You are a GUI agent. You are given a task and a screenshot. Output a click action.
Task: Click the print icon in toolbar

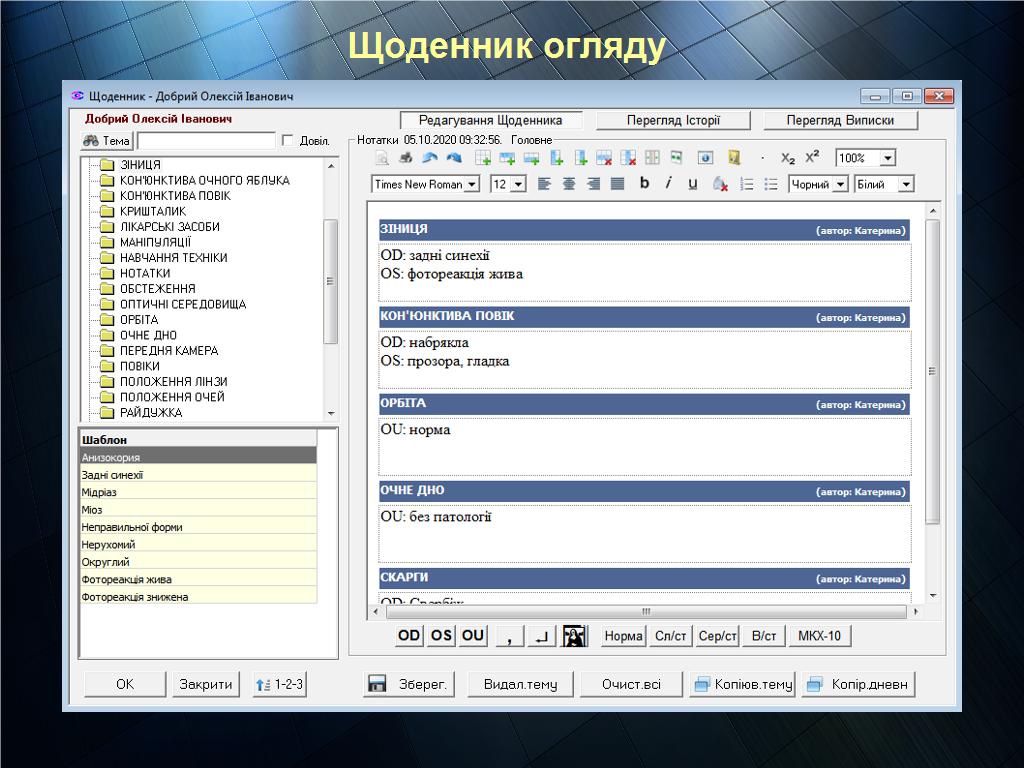pos(406,158)
